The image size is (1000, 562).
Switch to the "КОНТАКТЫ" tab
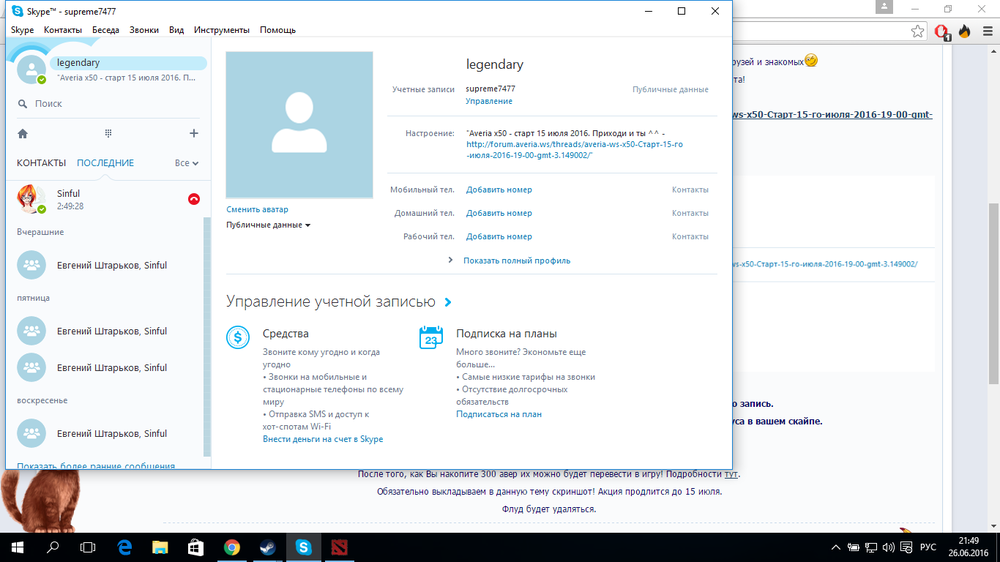pos(41,163)
